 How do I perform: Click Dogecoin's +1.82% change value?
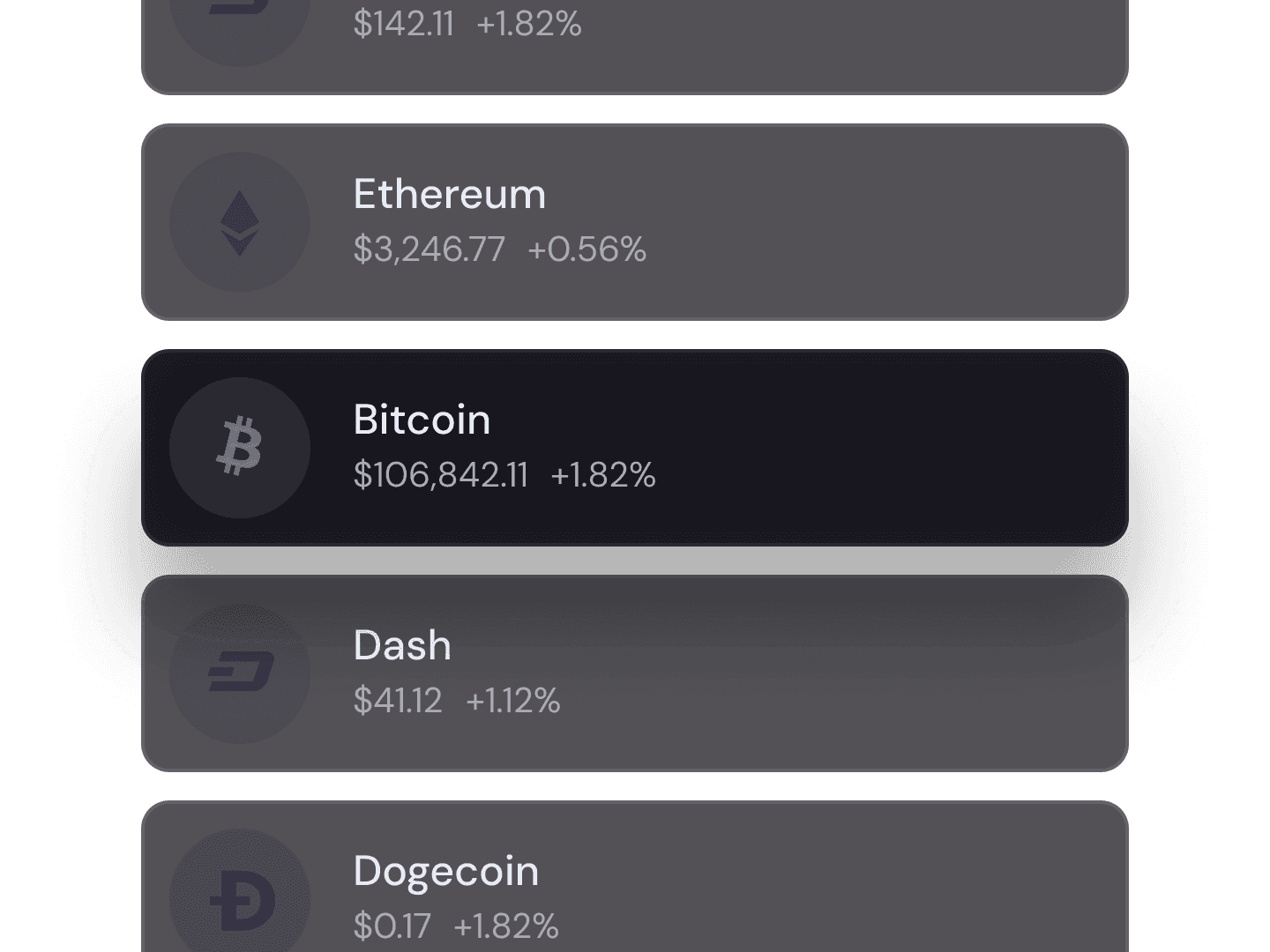point(506,926)
